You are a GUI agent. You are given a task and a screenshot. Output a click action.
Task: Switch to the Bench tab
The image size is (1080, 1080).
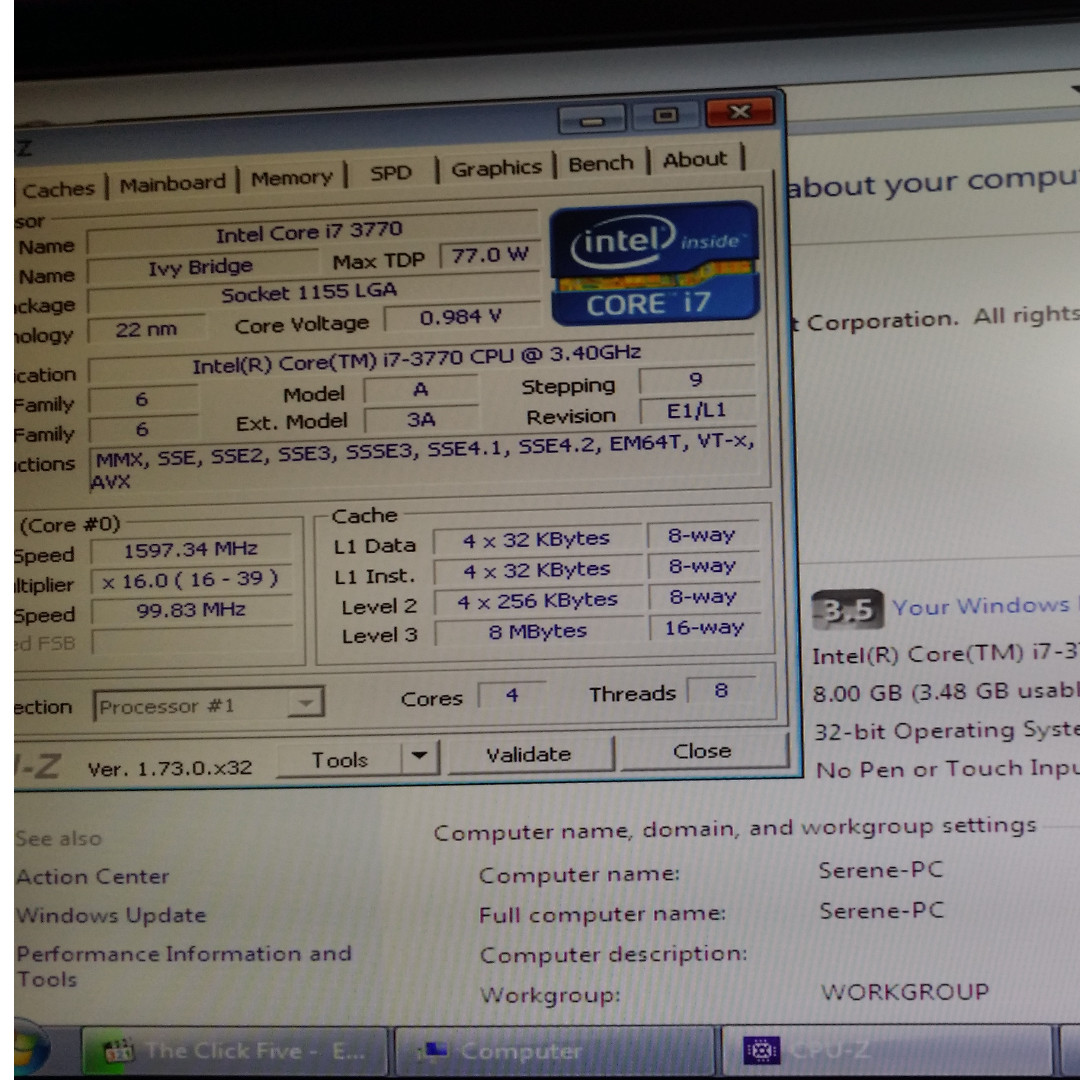(x=601, y=163)
